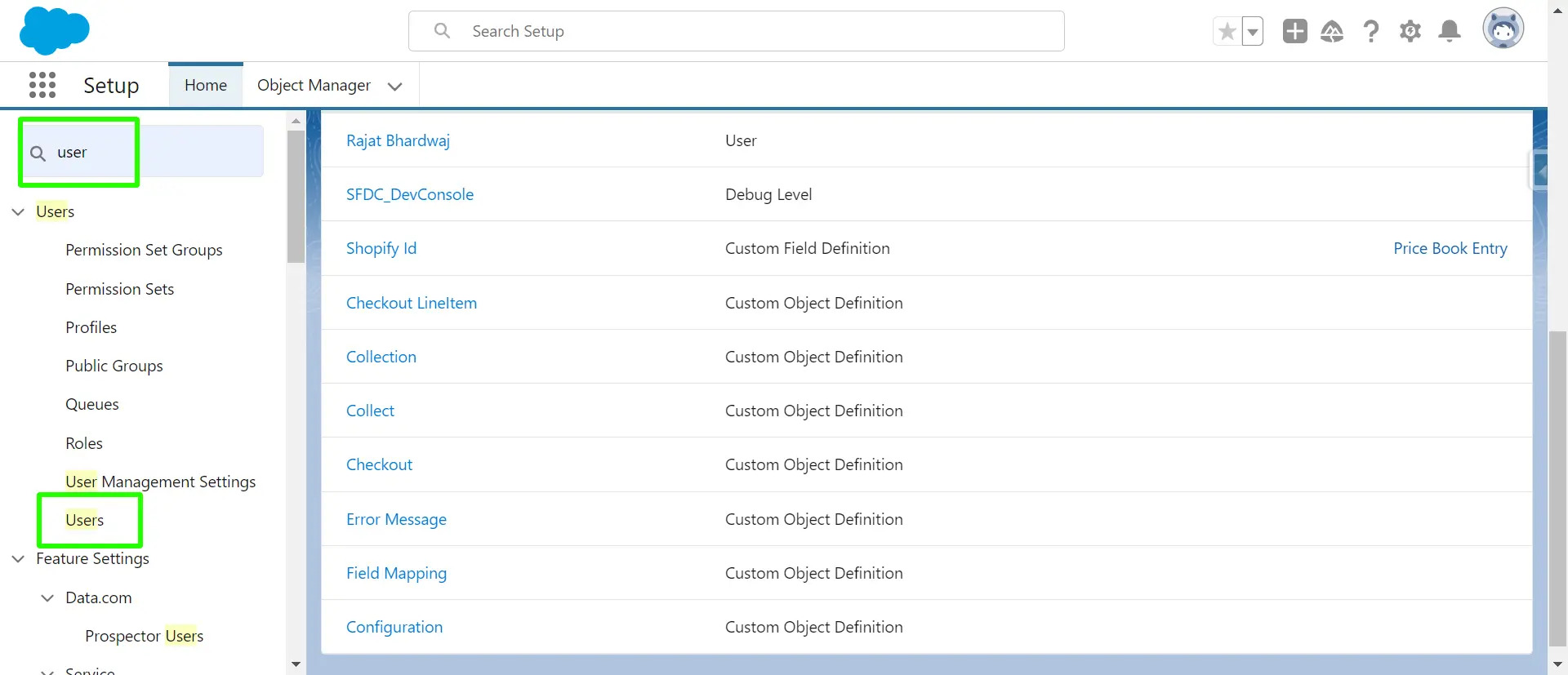This screenshot has height=675, width=1568.
Task: Open the help question mark icon
Action: pos(1371,31)
